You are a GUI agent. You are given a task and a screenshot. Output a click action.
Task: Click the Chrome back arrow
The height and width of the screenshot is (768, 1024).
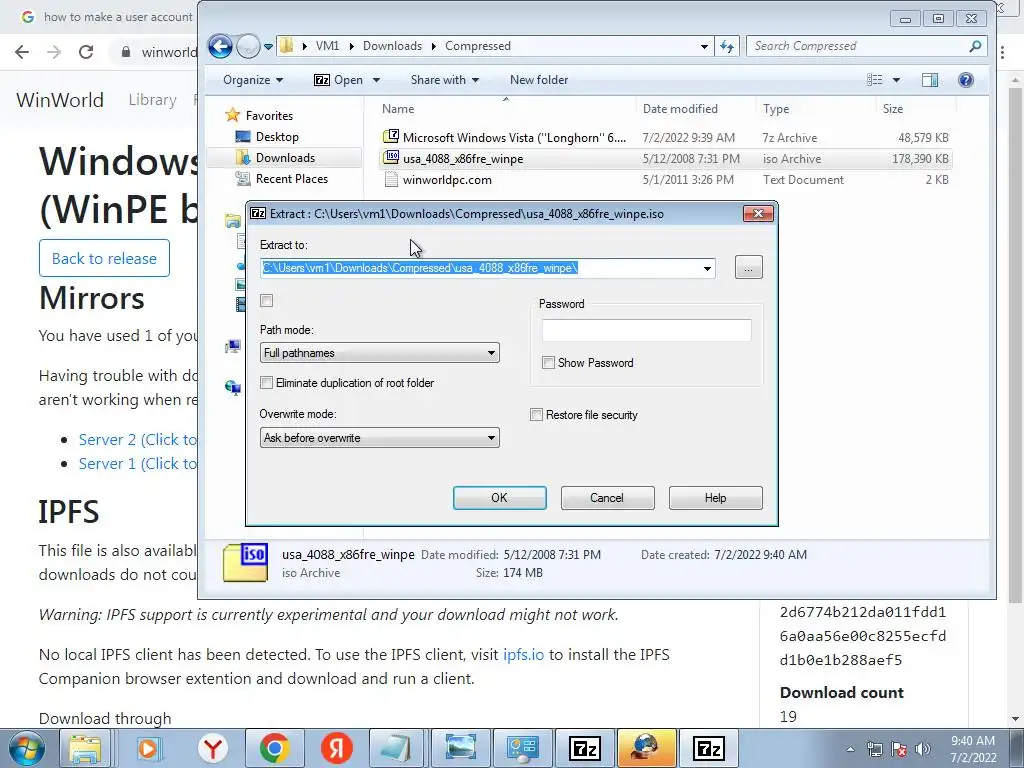22,52
